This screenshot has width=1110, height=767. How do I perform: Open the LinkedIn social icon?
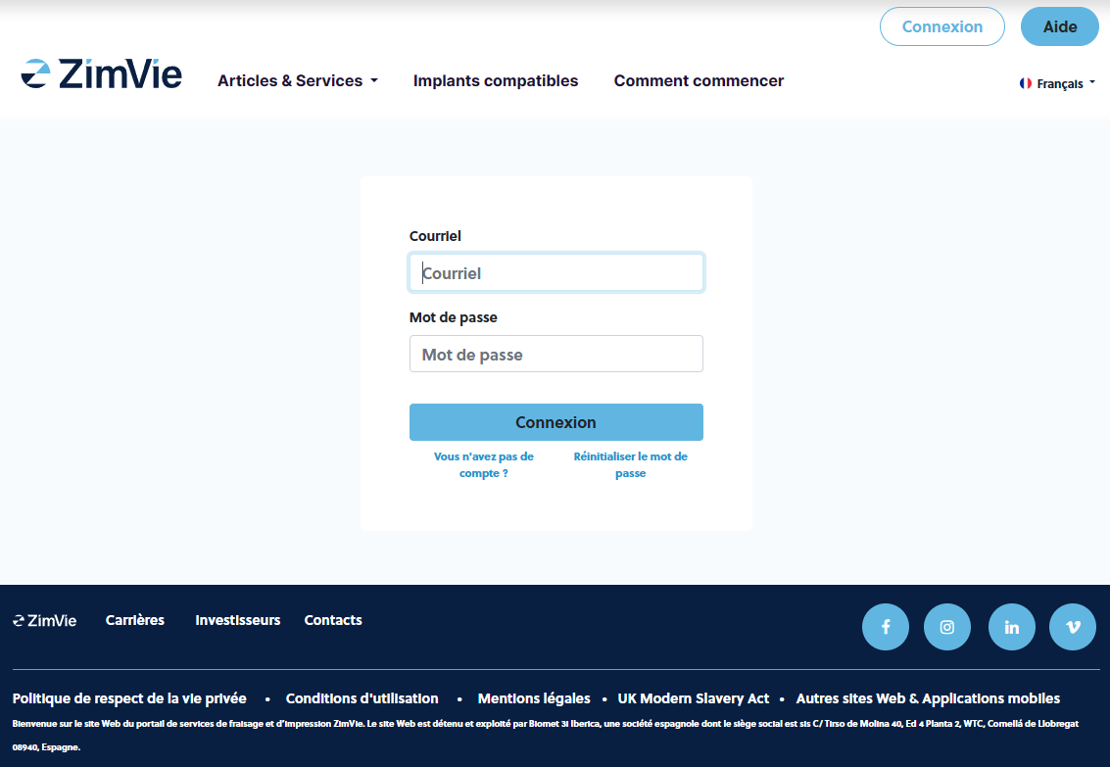[1011, 627]
